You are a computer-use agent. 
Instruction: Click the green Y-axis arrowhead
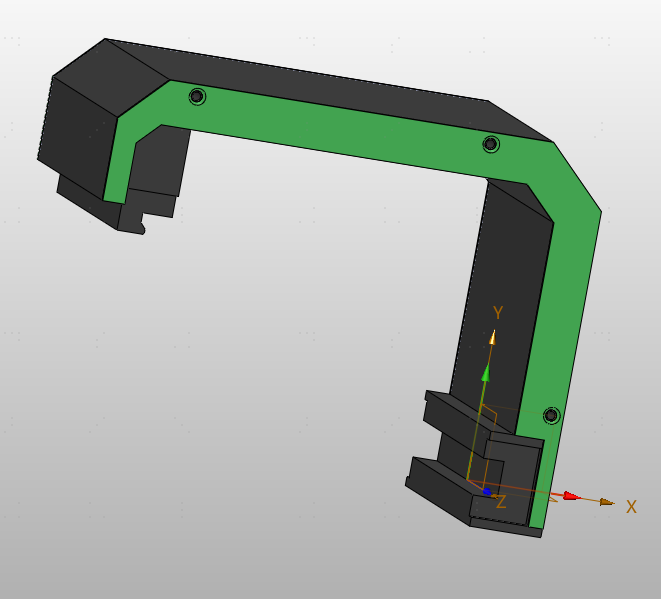(486, 372)
